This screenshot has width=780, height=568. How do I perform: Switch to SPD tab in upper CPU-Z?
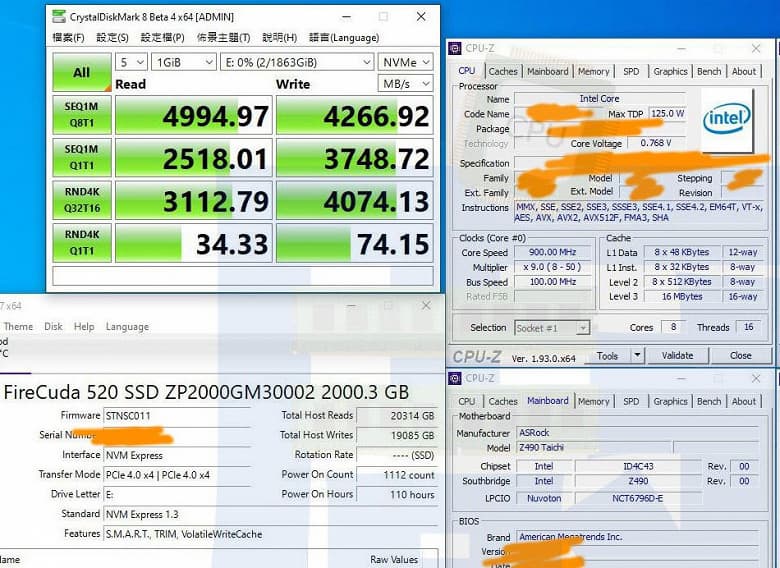[631, 71]
